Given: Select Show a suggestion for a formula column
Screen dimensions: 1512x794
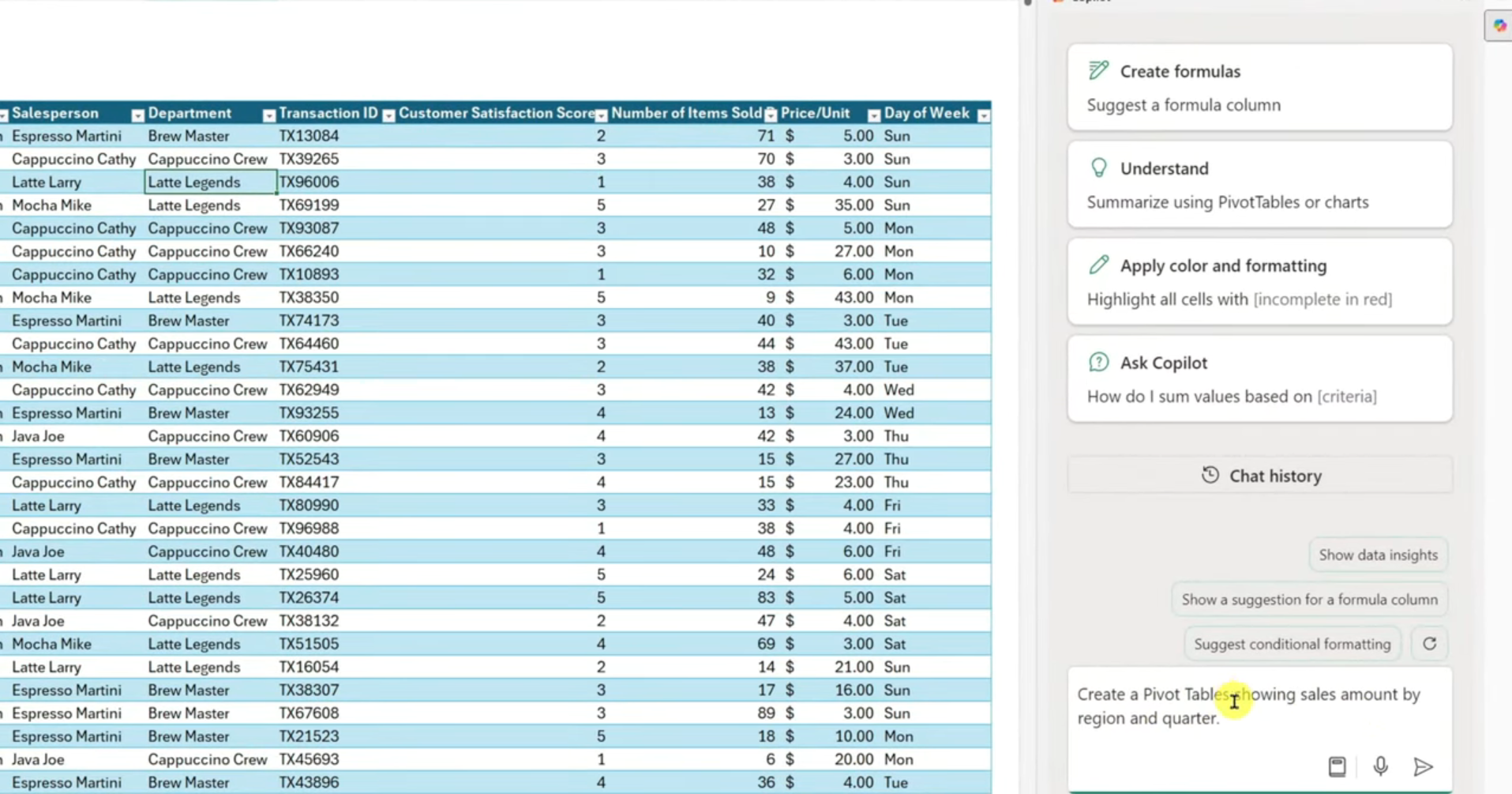Looking at the screenshot, I should click(x=1309, y=600).
